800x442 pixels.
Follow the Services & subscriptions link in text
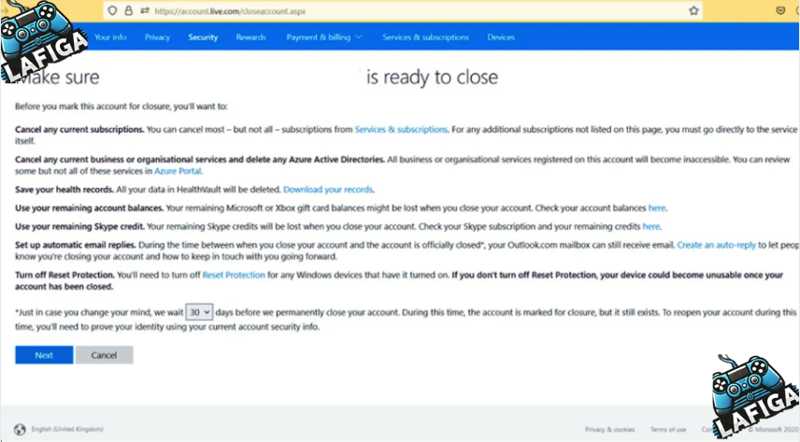pos(401,130)
